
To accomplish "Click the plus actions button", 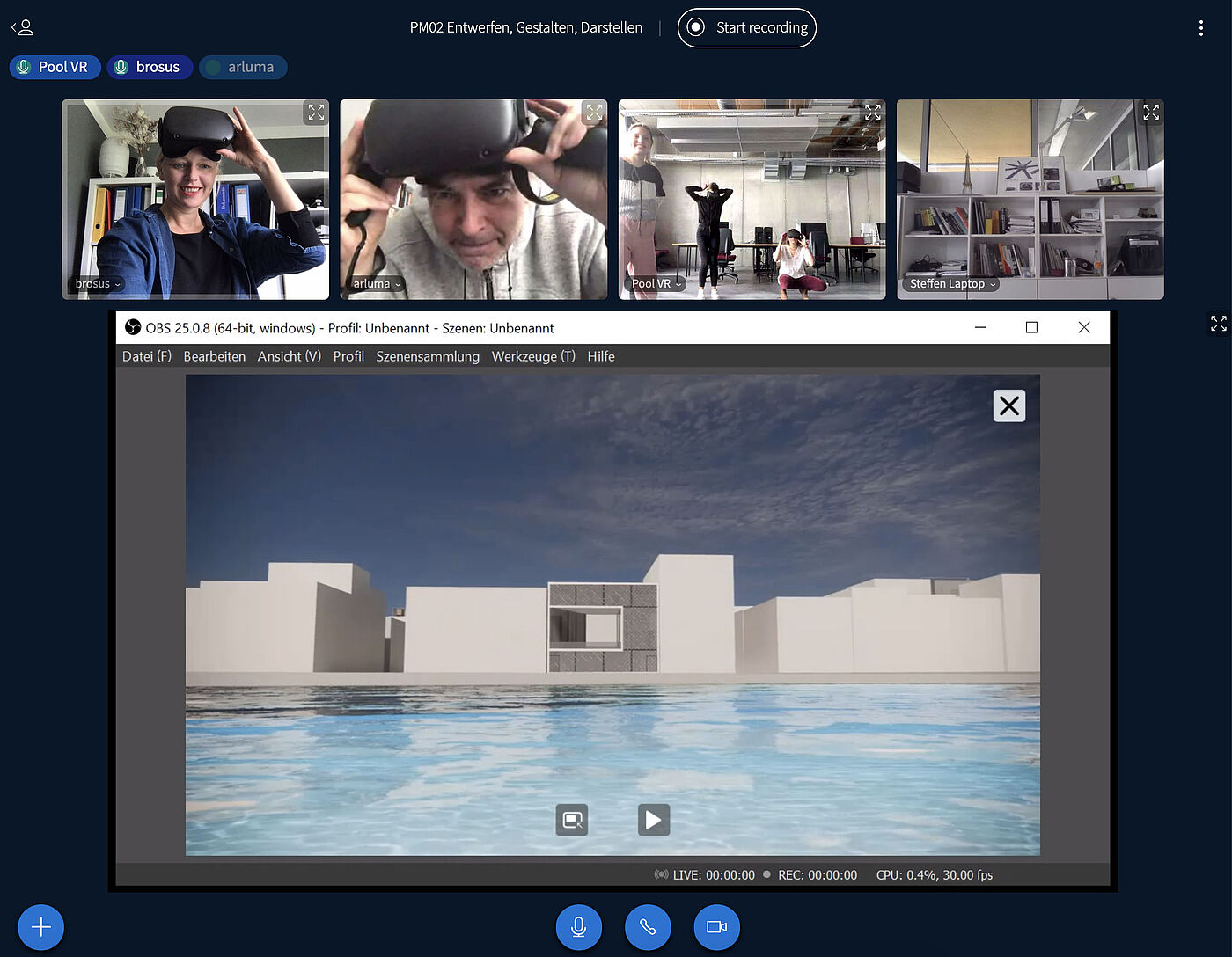I will click(x=41, y=927).
